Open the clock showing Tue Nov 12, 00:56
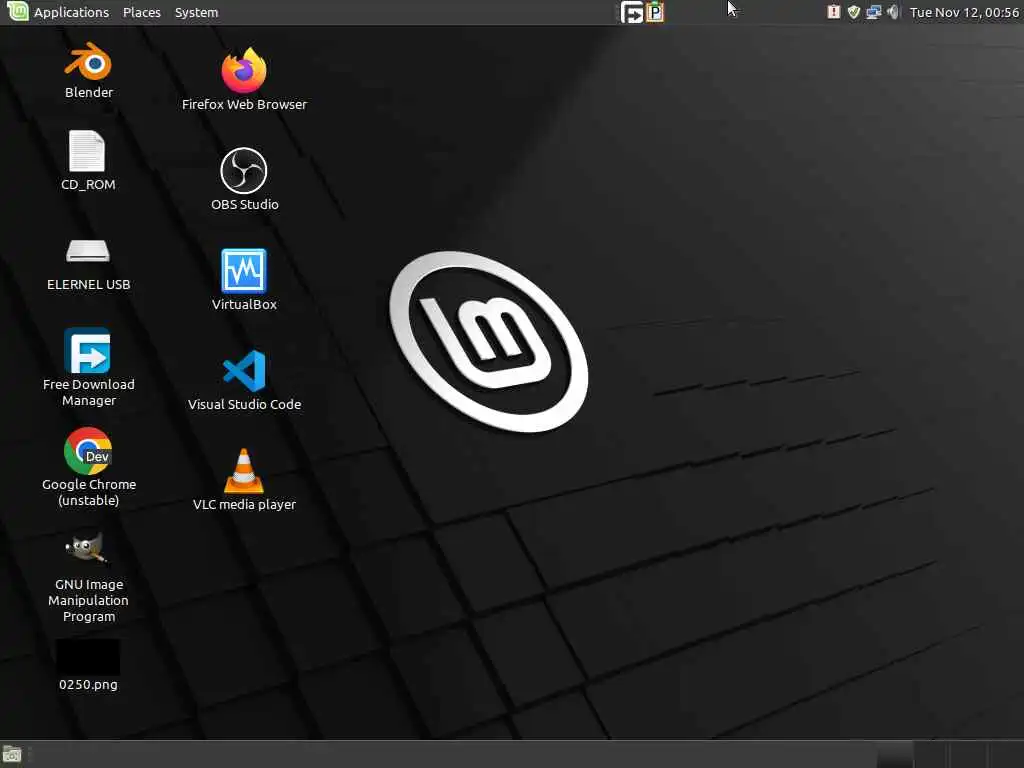Image resolution: width=1024 pixels, height=768 pixels. 964,12
